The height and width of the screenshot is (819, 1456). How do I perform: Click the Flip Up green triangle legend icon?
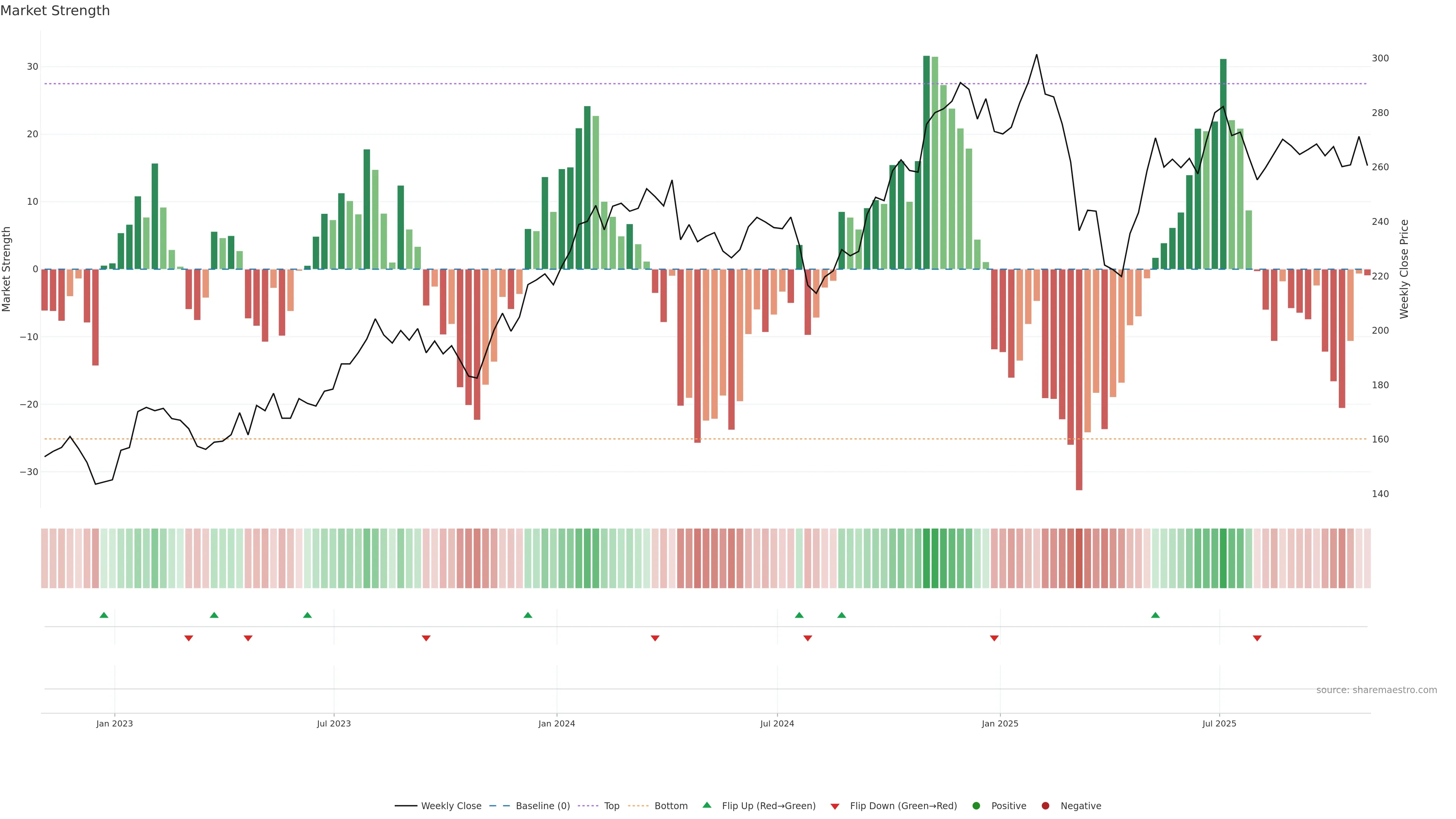click(x=706, y=805)
